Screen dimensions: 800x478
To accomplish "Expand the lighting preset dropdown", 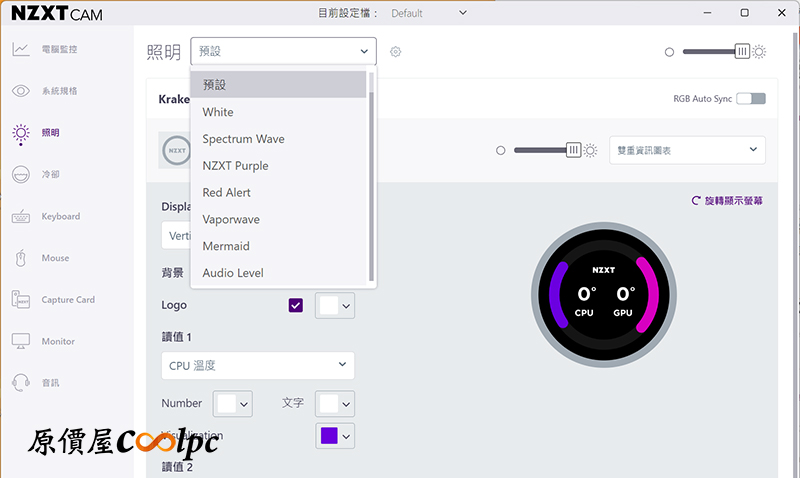I will tap(284, 51).
